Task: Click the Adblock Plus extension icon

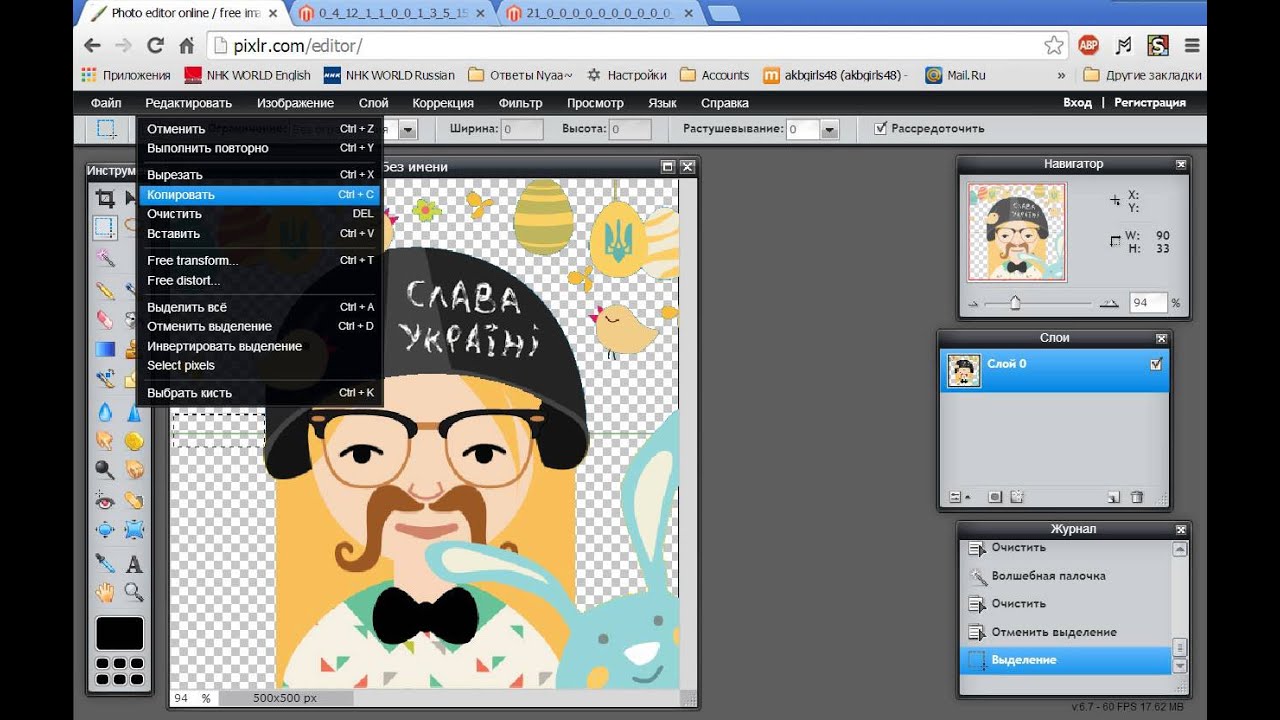Action: tap(1088, 45)
